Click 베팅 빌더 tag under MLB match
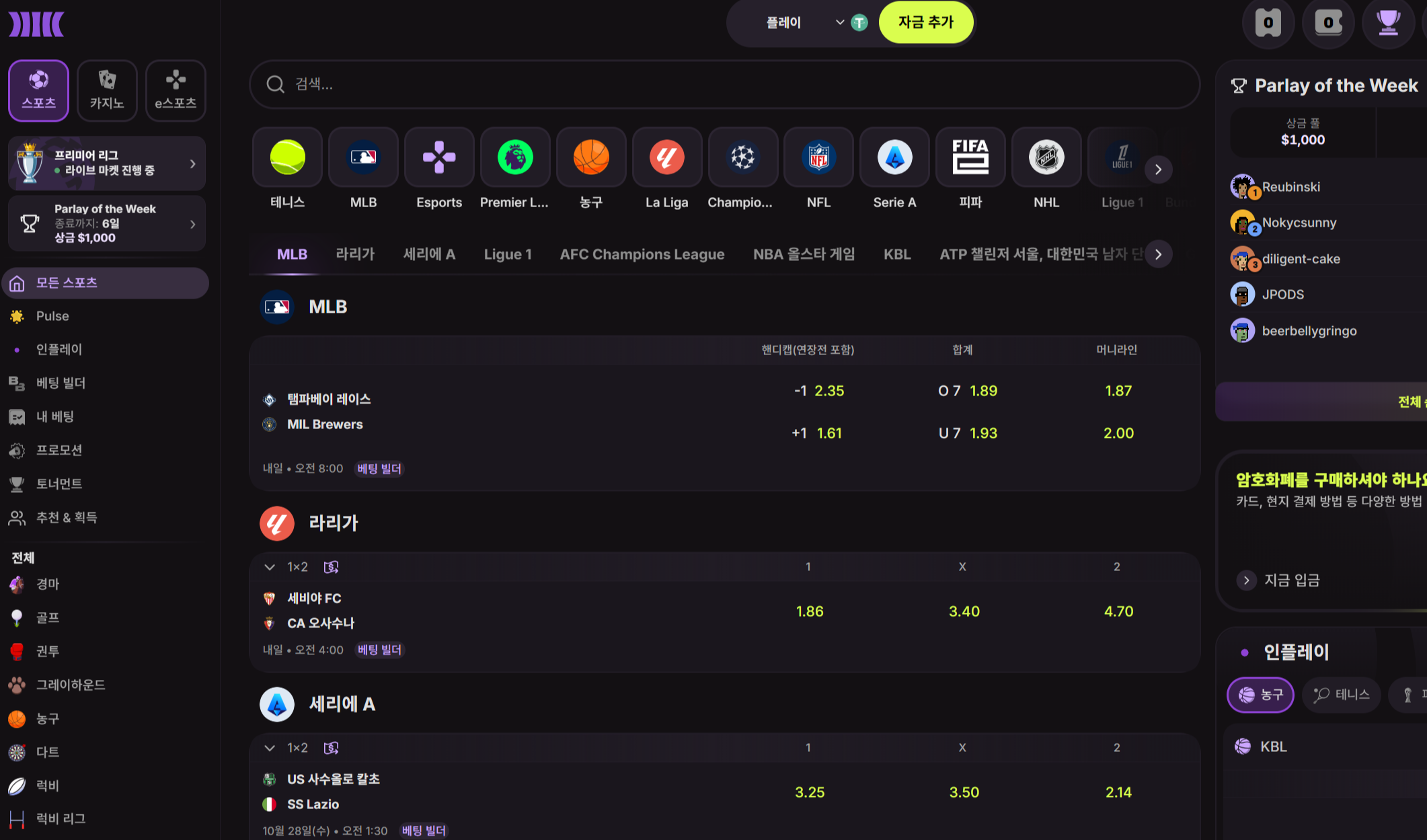 [379, 469]
